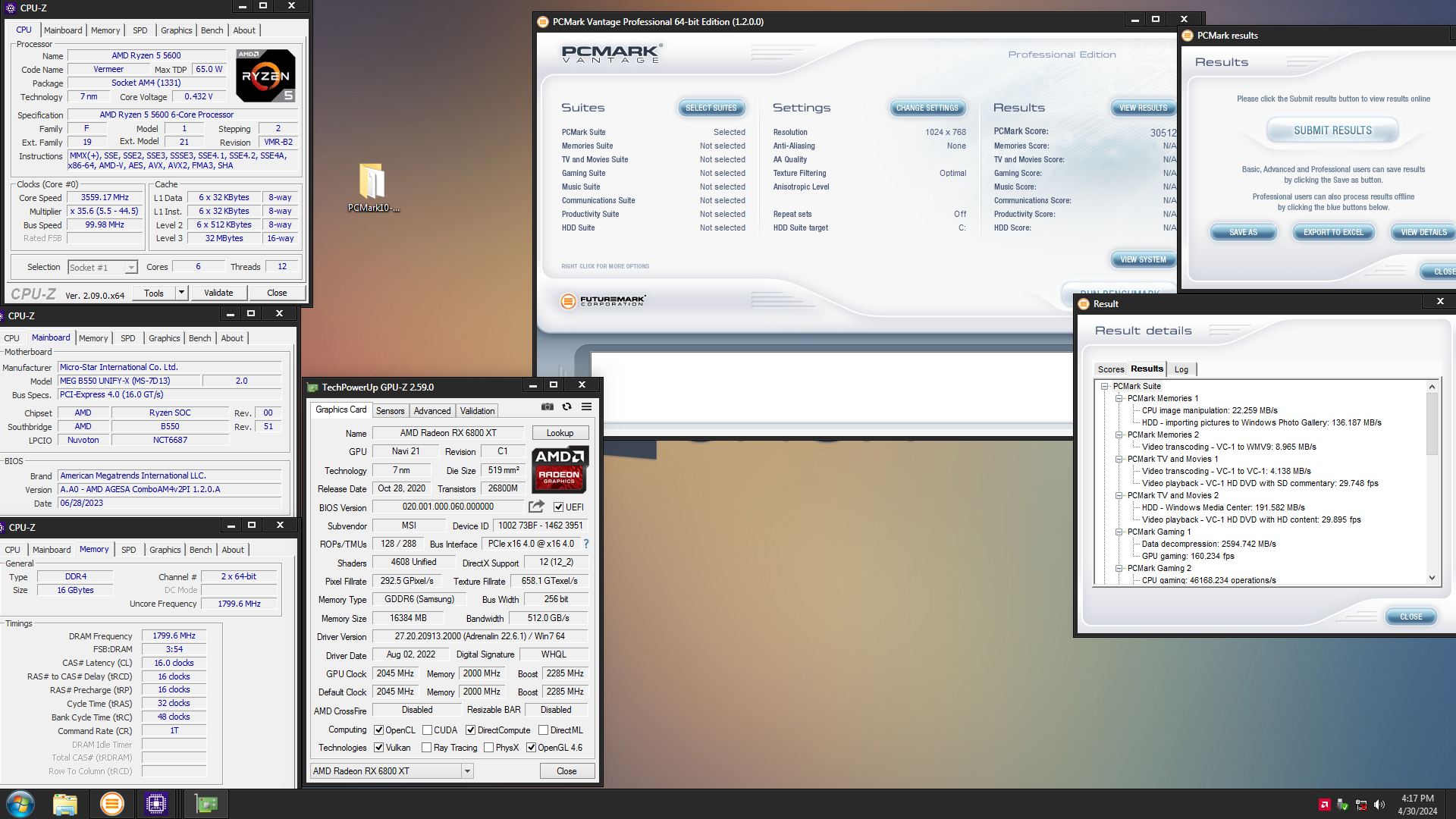Screen dimensions: 1456x819
Task: Open the Sensors tab in GPU-Z
Action: point(390,411)
